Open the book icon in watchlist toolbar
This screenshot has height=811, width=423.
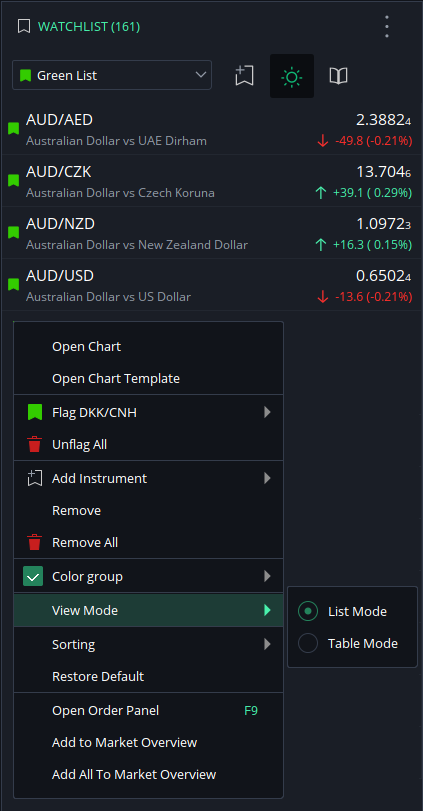[x=338, y=76]
